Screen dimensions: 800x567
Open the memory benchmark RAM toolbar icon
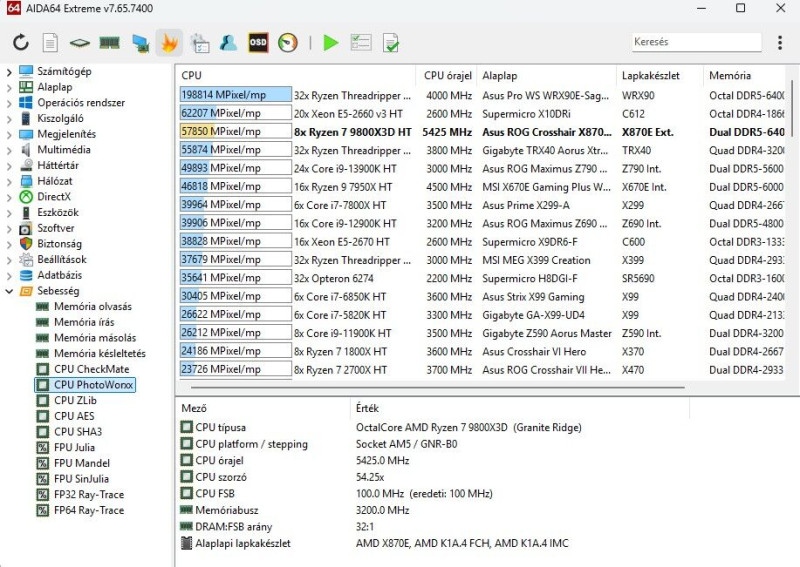109,43
